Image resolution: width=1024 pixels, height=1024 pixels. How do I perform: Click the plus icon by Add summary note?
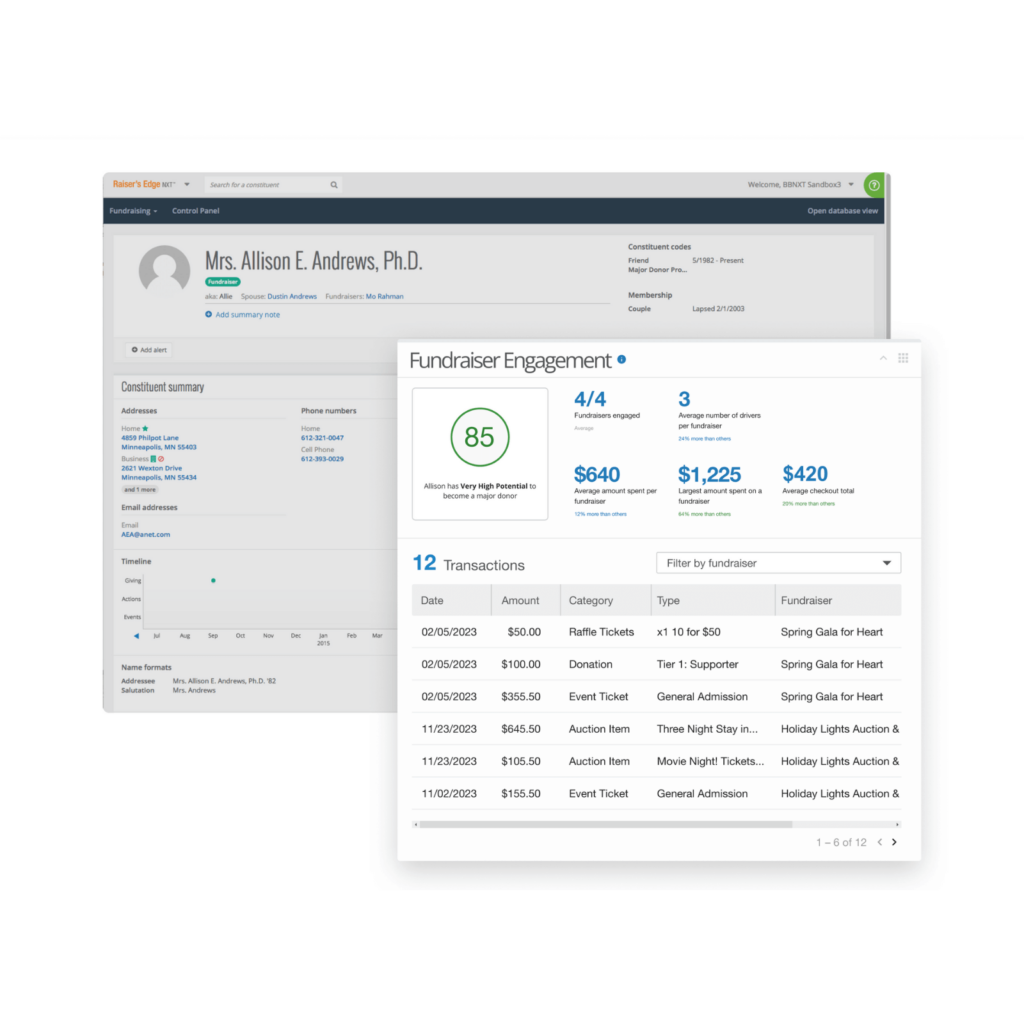click(x=208, y=314)
